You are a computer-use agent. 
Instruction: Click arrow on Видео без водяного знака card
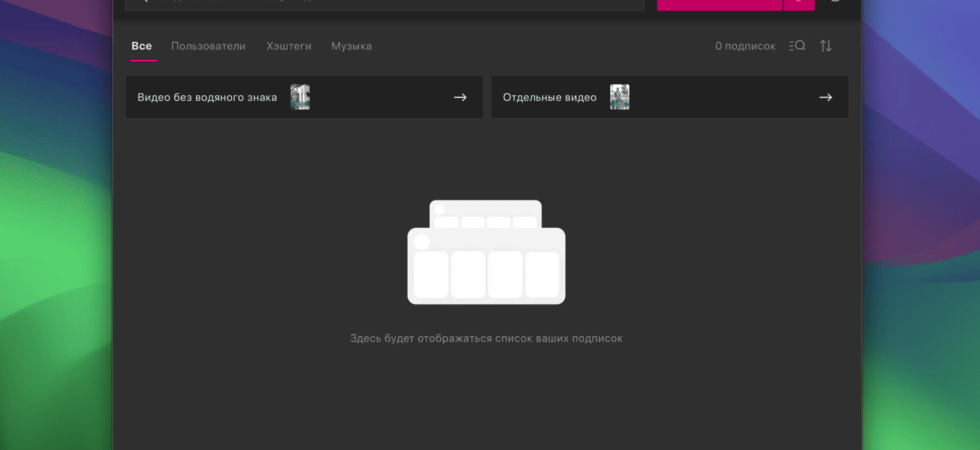(460, 97)
